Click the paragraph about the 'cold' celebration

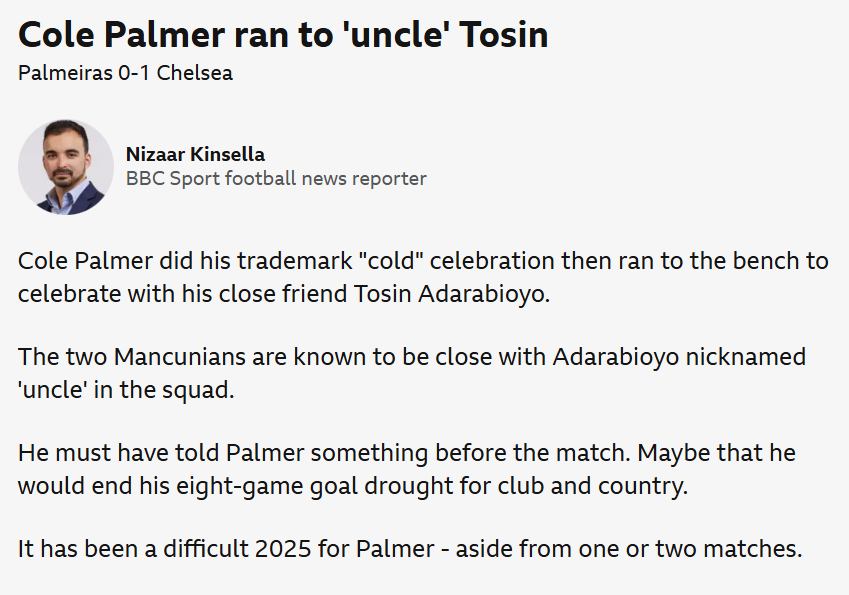click(423, 277)
